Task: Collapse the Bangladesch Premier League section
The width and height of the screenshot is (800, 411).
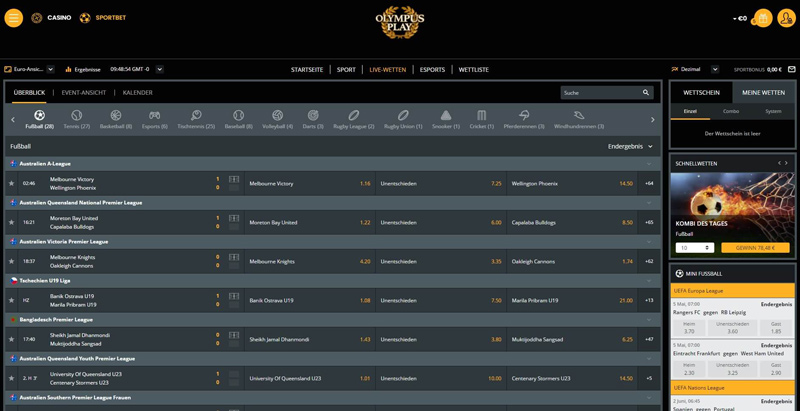Action: point(649,320)
